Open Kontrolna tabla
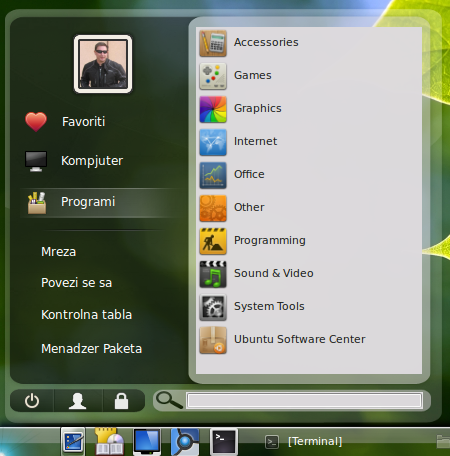The image size is (450, 456). coord(86,315)
